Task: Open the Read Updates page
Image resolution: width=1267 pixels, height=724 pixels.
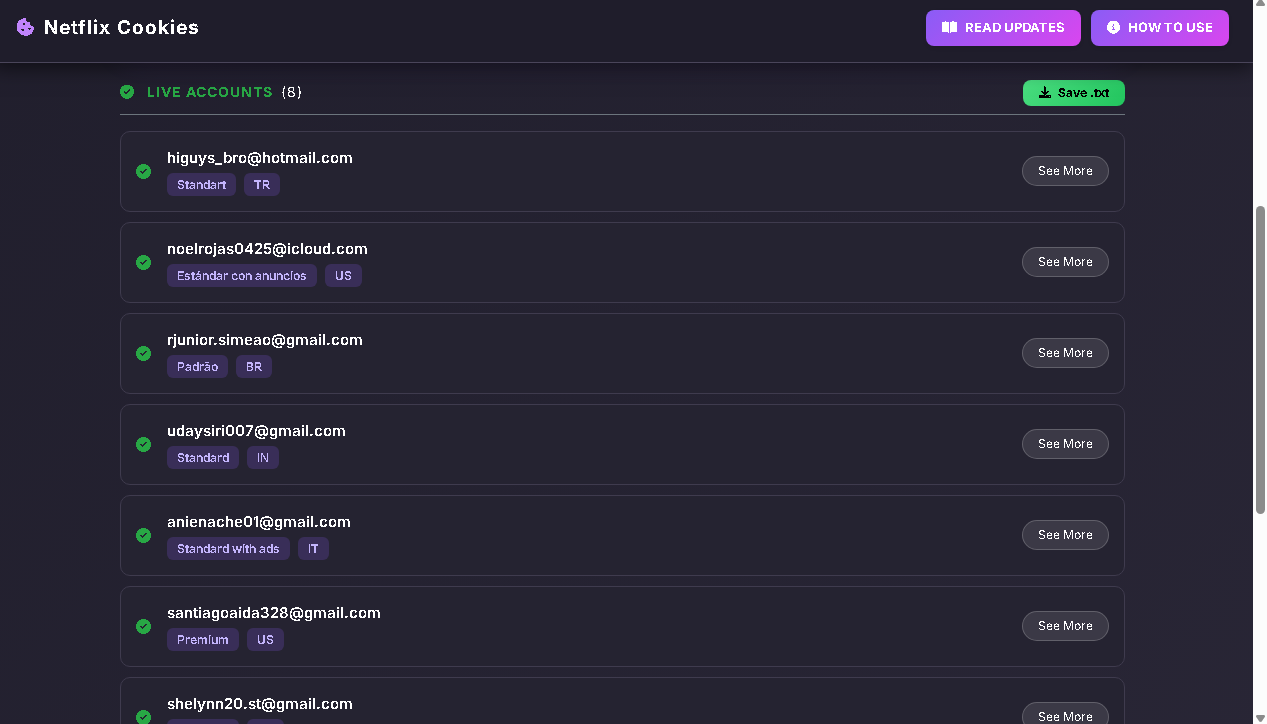Action: point(1003,28)
